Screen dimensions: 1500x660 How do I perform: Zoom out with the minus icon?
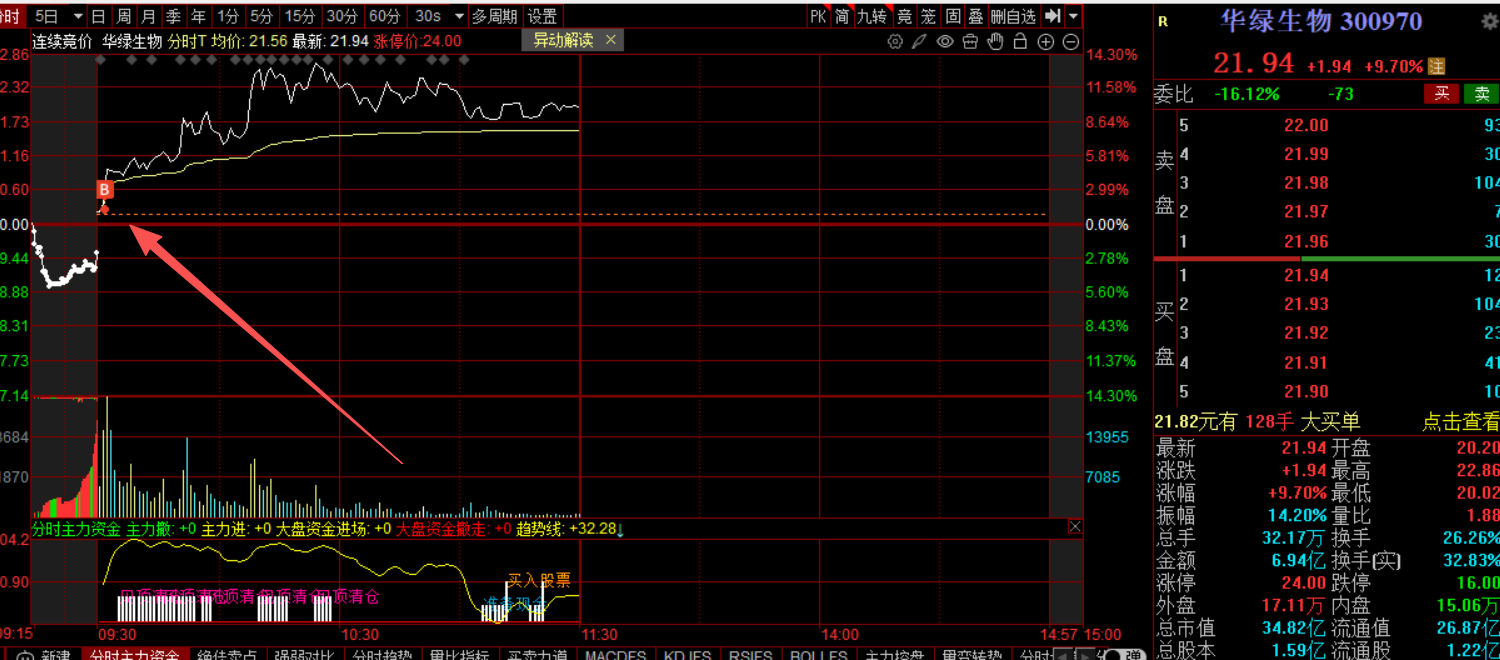[x=1071, y=41]
